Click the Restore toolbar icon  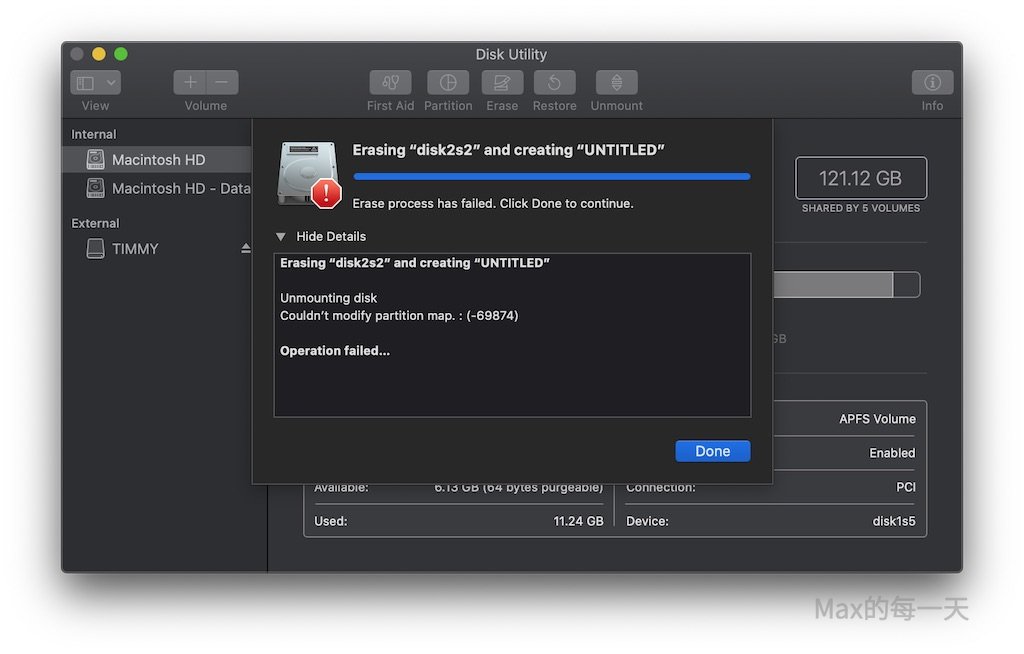tap(554, 83)
